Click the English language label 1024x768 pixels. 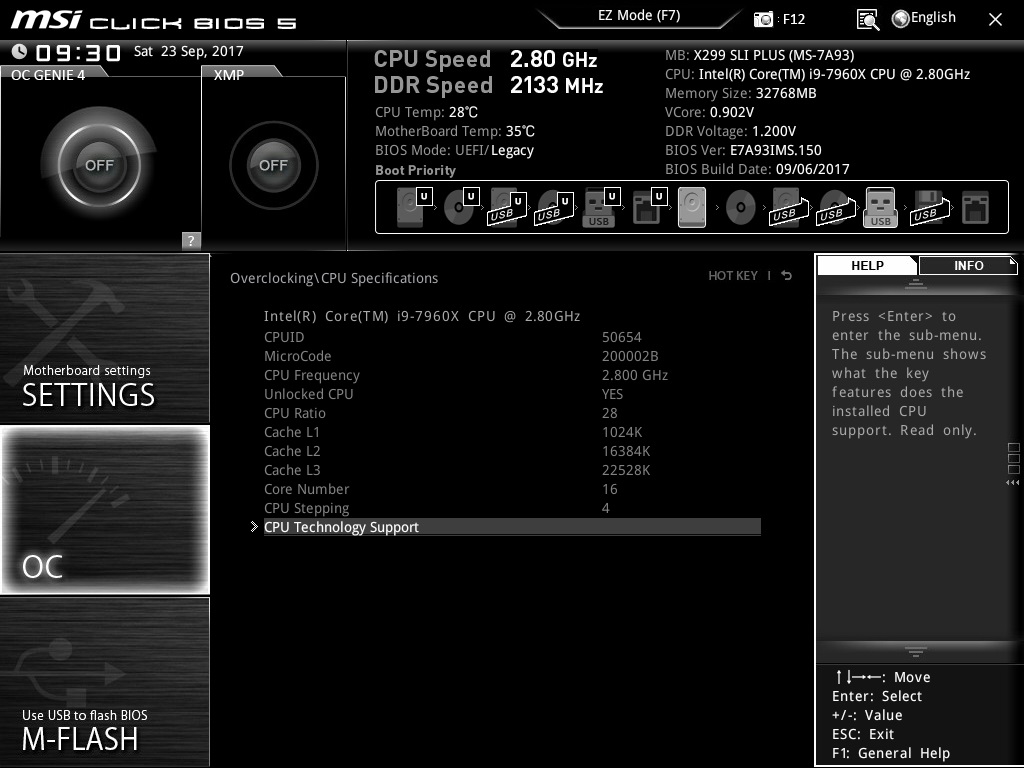[x=933, y=18]
